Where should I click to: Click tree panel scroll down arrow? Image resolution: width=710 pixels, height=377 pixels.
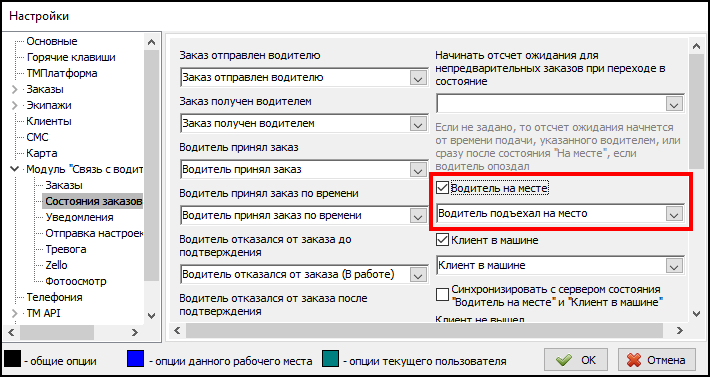point(151,315)
